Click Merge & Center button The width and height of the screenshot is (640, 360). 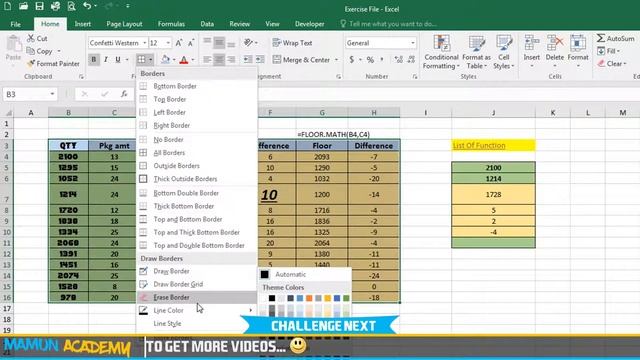point(301,60)
